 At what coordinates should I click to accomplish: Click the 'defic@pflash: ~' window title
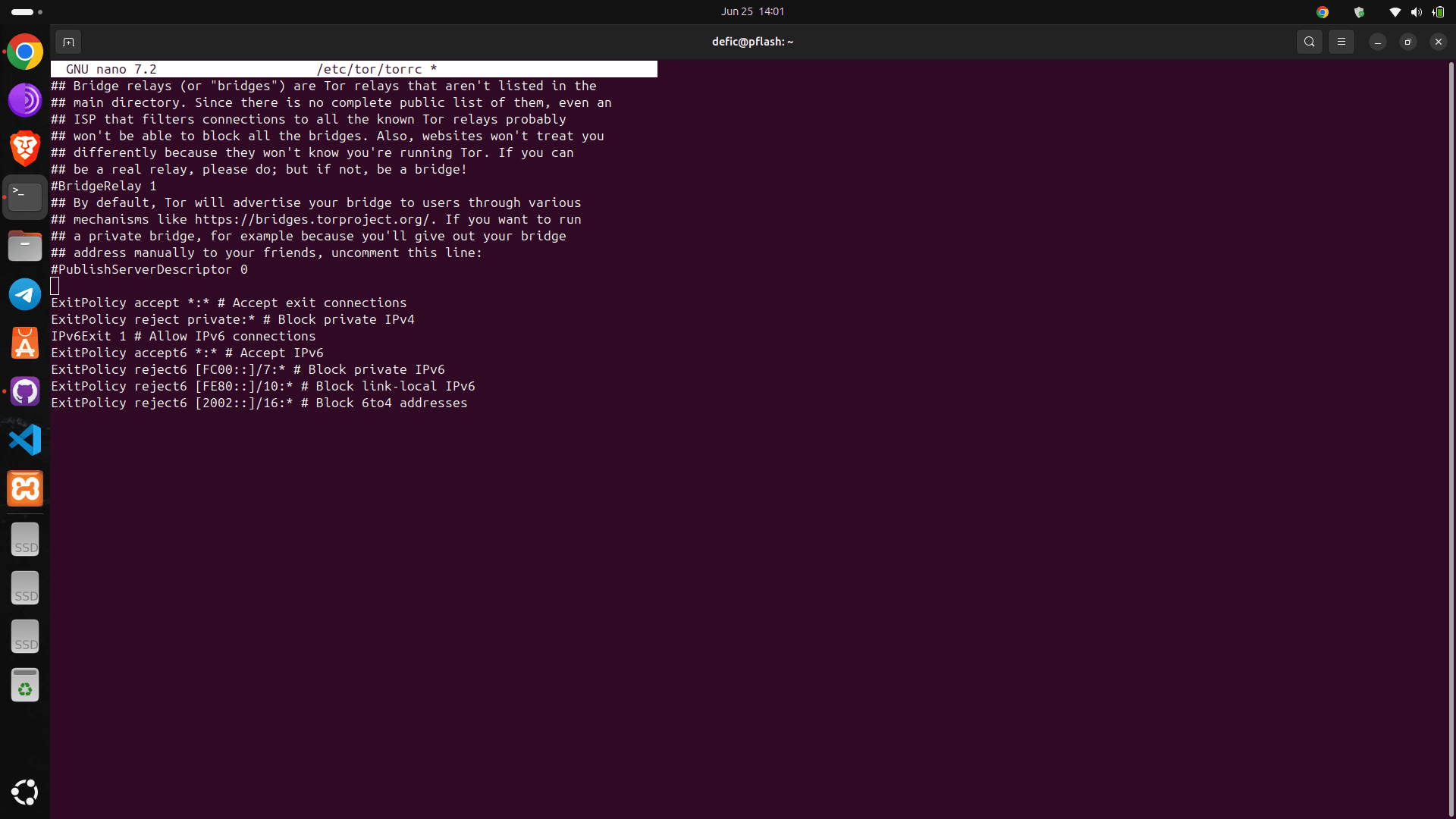[752, 42]
